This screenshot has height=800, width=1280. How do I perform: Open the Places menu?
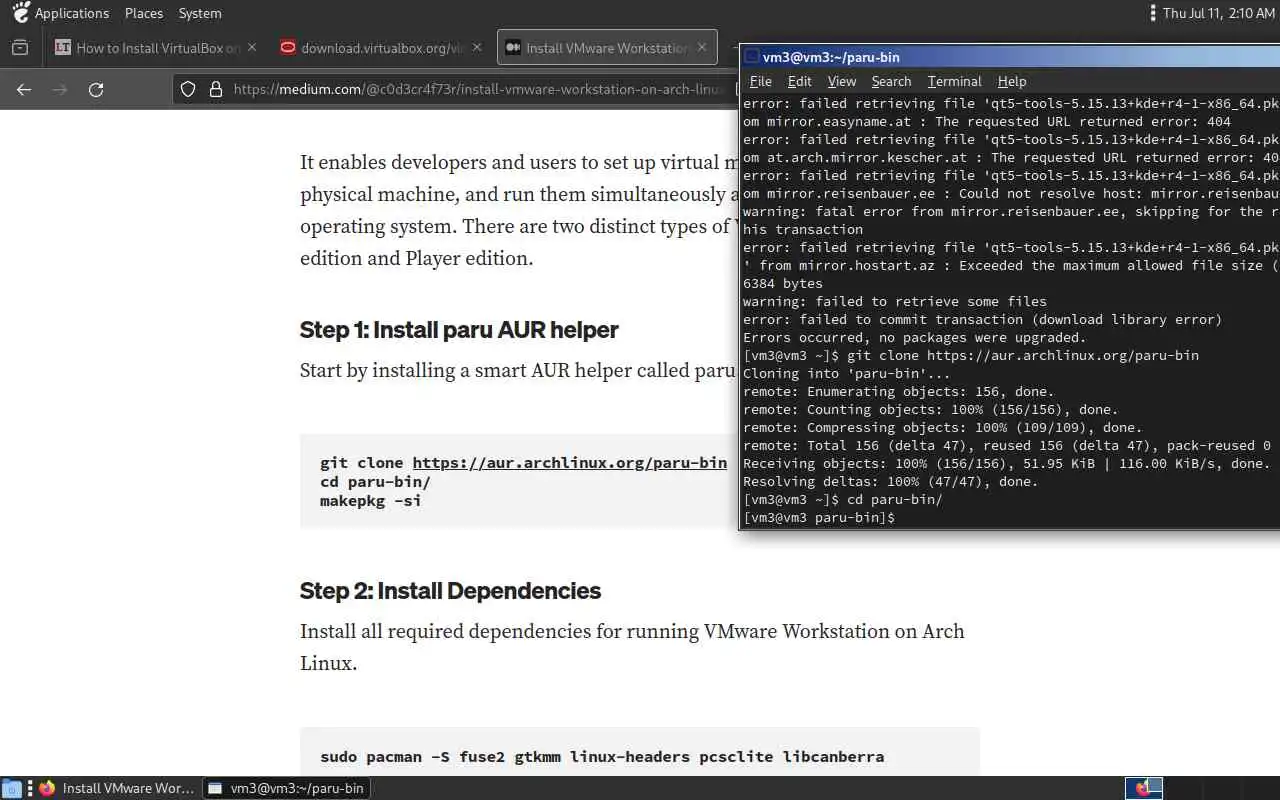point(144,13)
